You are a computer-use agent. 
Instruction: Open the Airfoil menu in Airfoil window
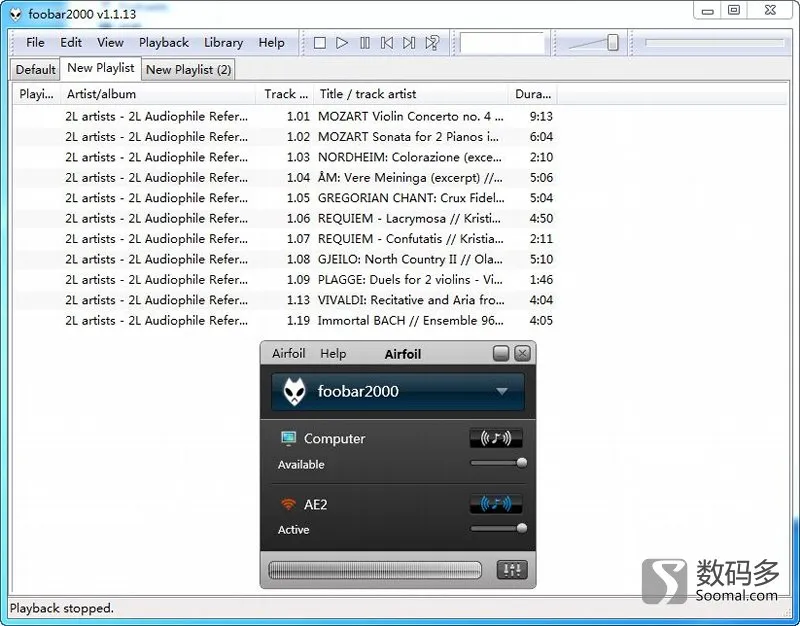point(288,354)
